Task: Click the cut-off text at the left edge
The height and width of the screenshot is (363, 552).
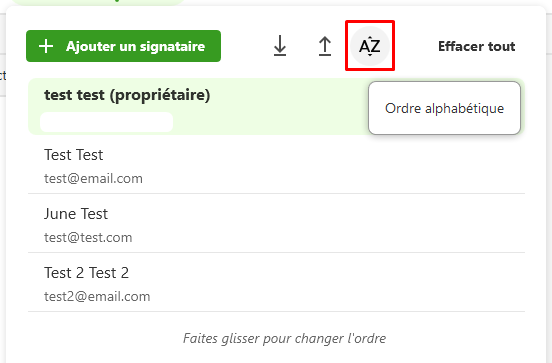Action: (x=3, y=75)
